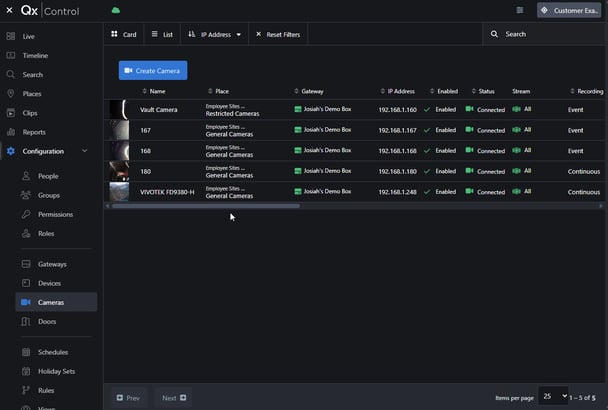Viewport: 608px width, 410px height.
Task: Open the Places page
Action: point(32,94)
